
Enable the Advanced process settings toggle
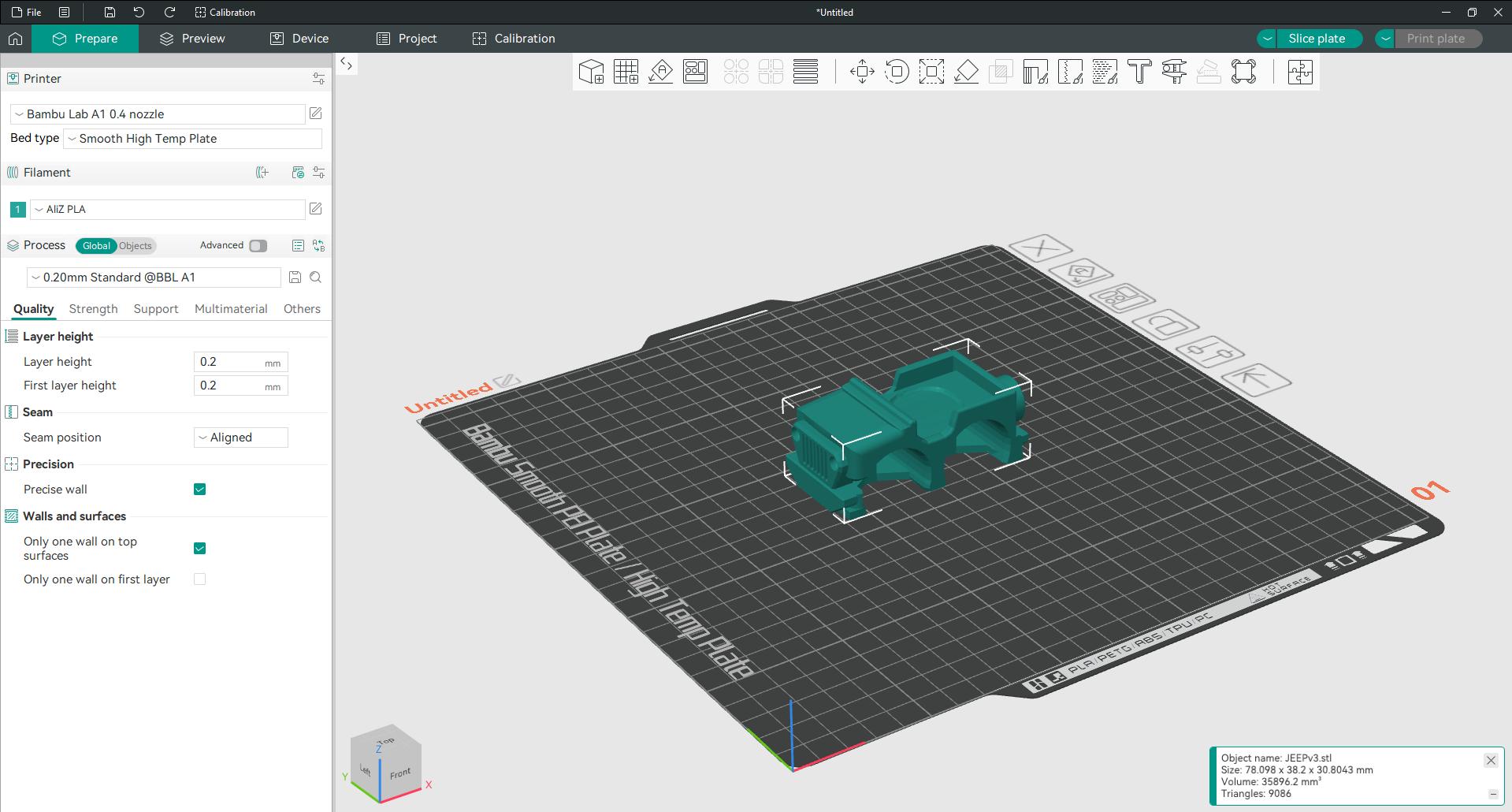(257, 245)
